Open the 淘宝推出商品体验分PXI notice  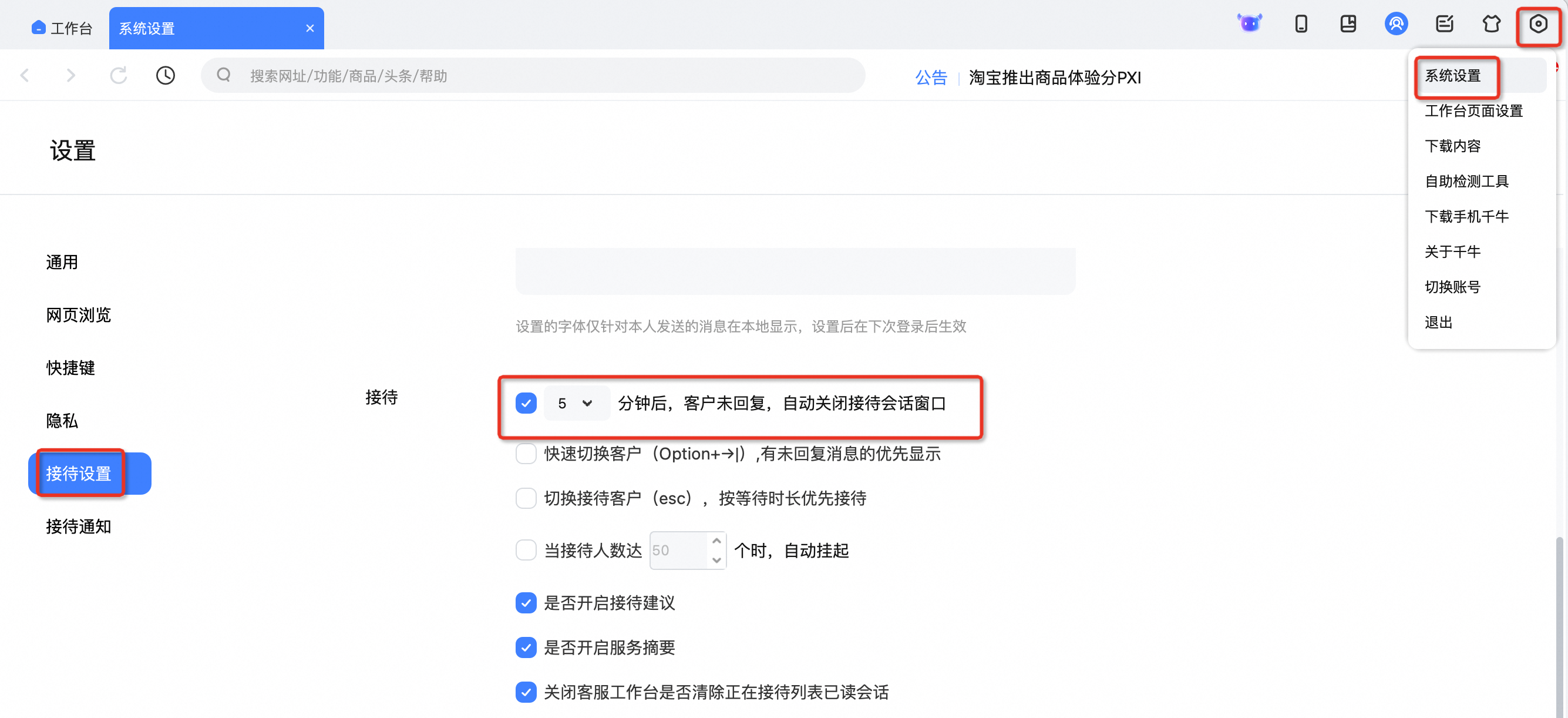tap(1054, 78)
